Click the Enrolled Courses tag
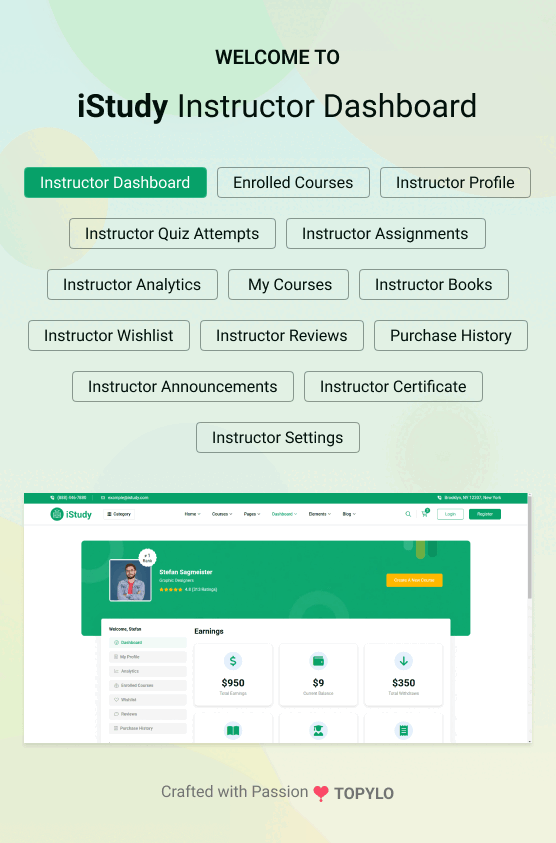Image resolution: width=556 pixels, height=843 pixels. coord(293,182)
